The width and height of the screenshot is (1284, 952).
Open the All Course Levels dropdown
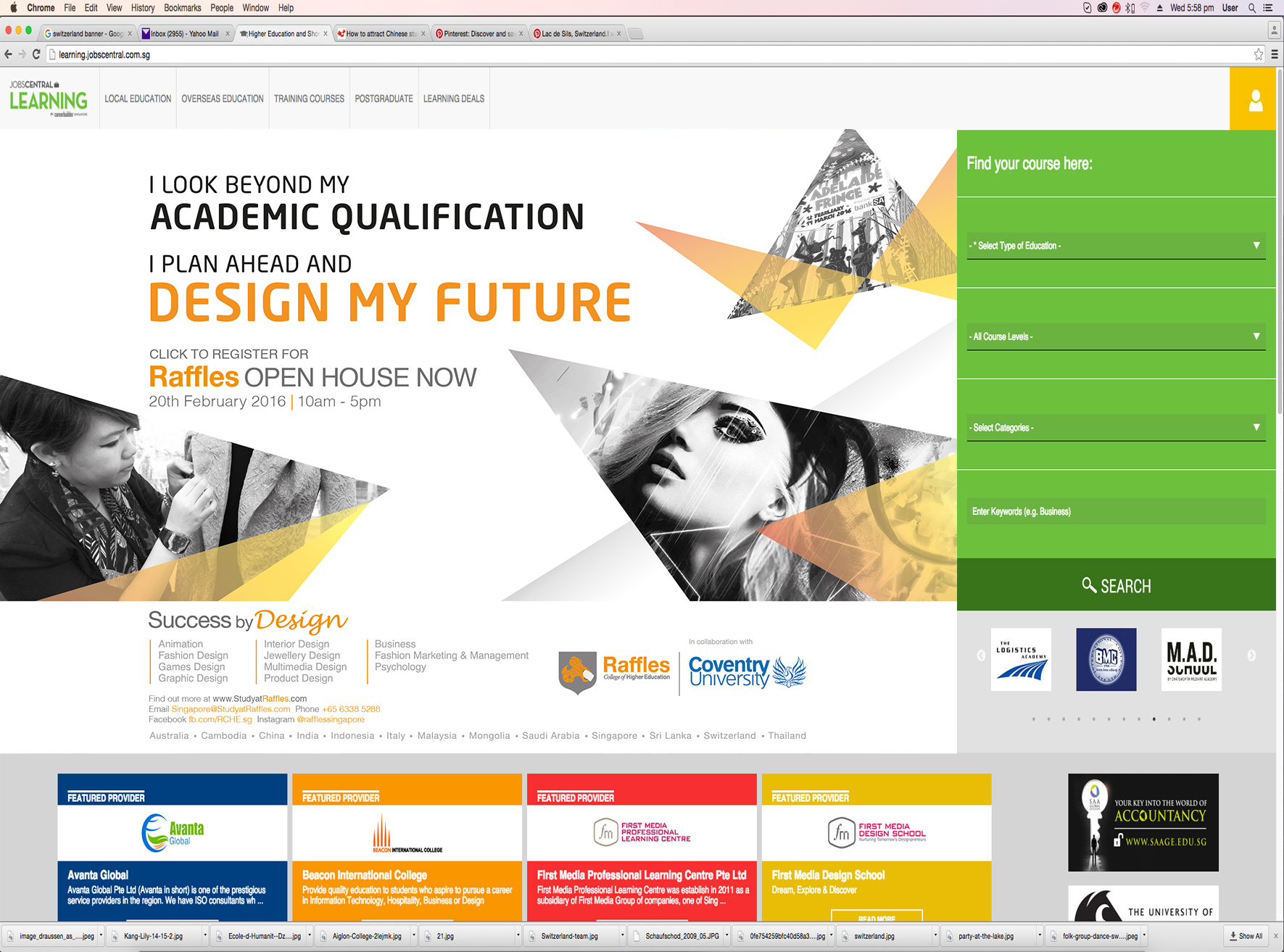[1116, 336]
